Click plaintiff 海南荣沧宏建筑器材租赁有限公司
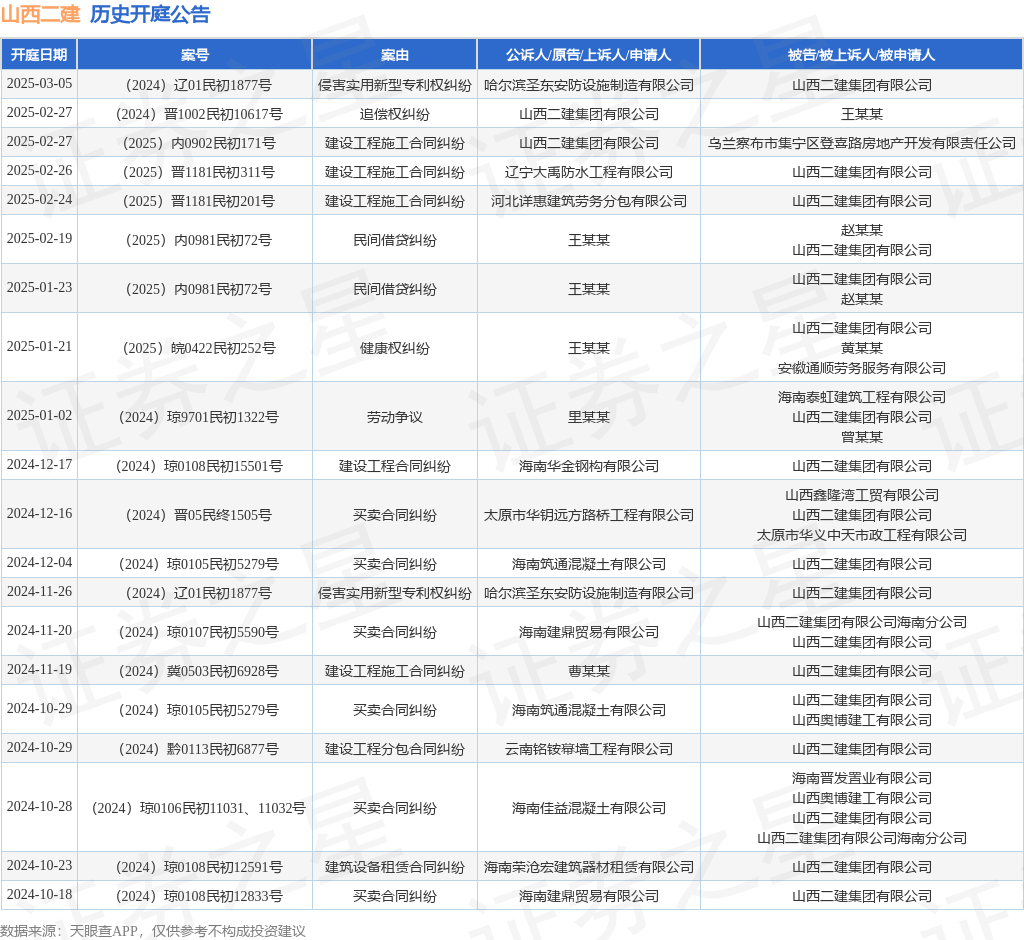 588,867
